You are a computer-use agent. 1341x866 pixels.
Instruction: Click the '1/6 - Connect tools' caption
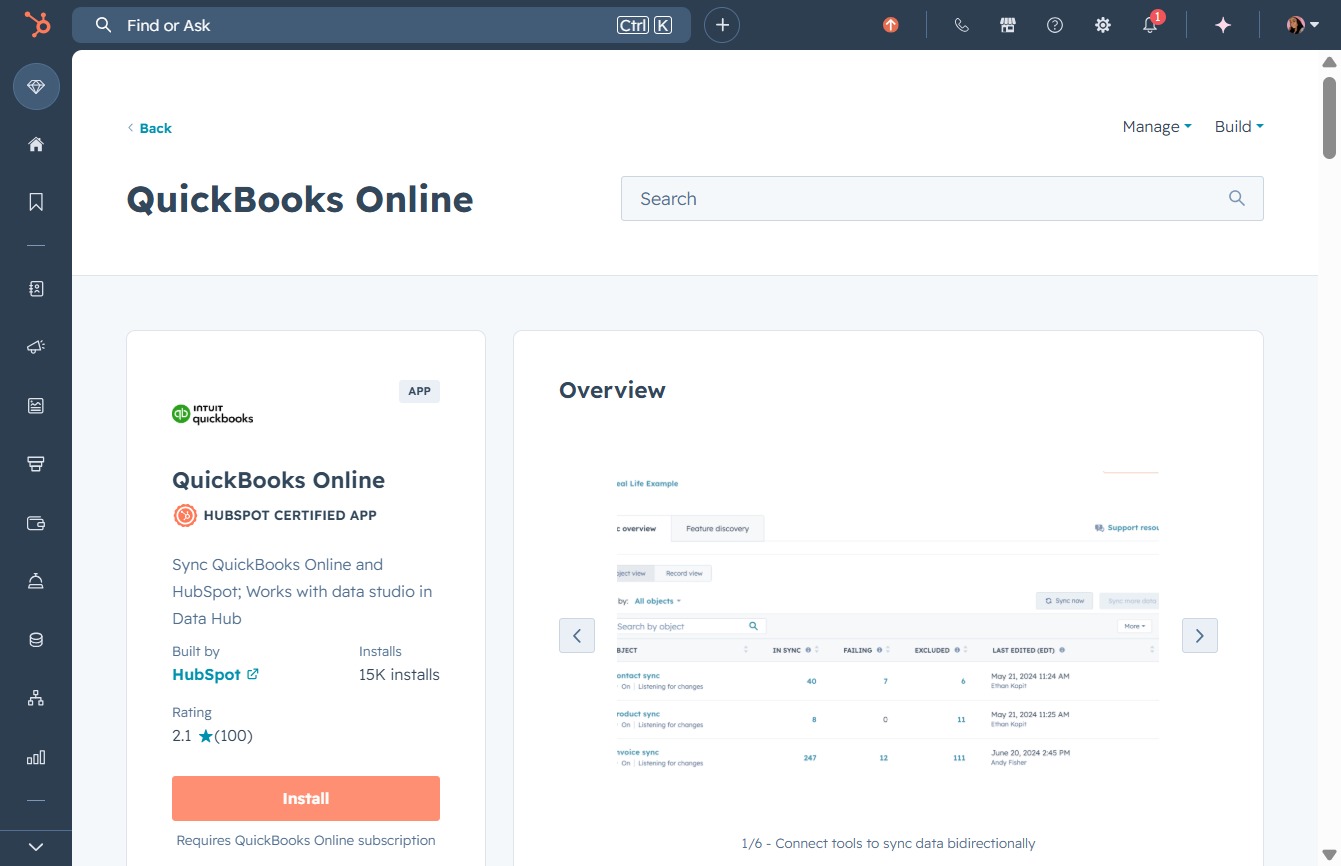(x=888, y=843)
